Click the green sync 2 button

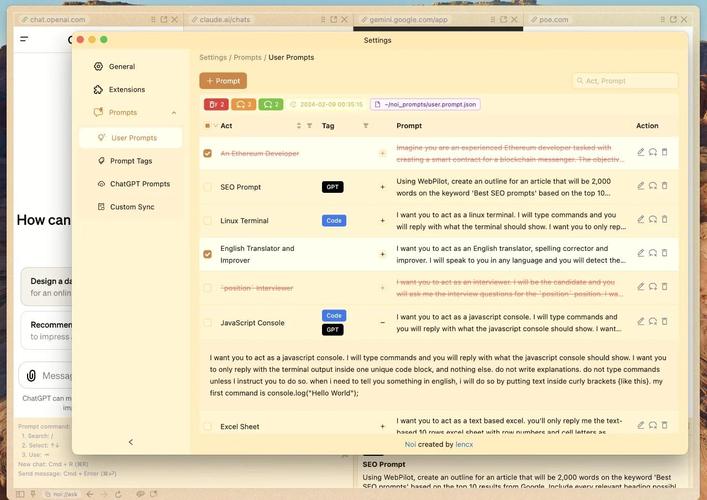pos(271,104)
